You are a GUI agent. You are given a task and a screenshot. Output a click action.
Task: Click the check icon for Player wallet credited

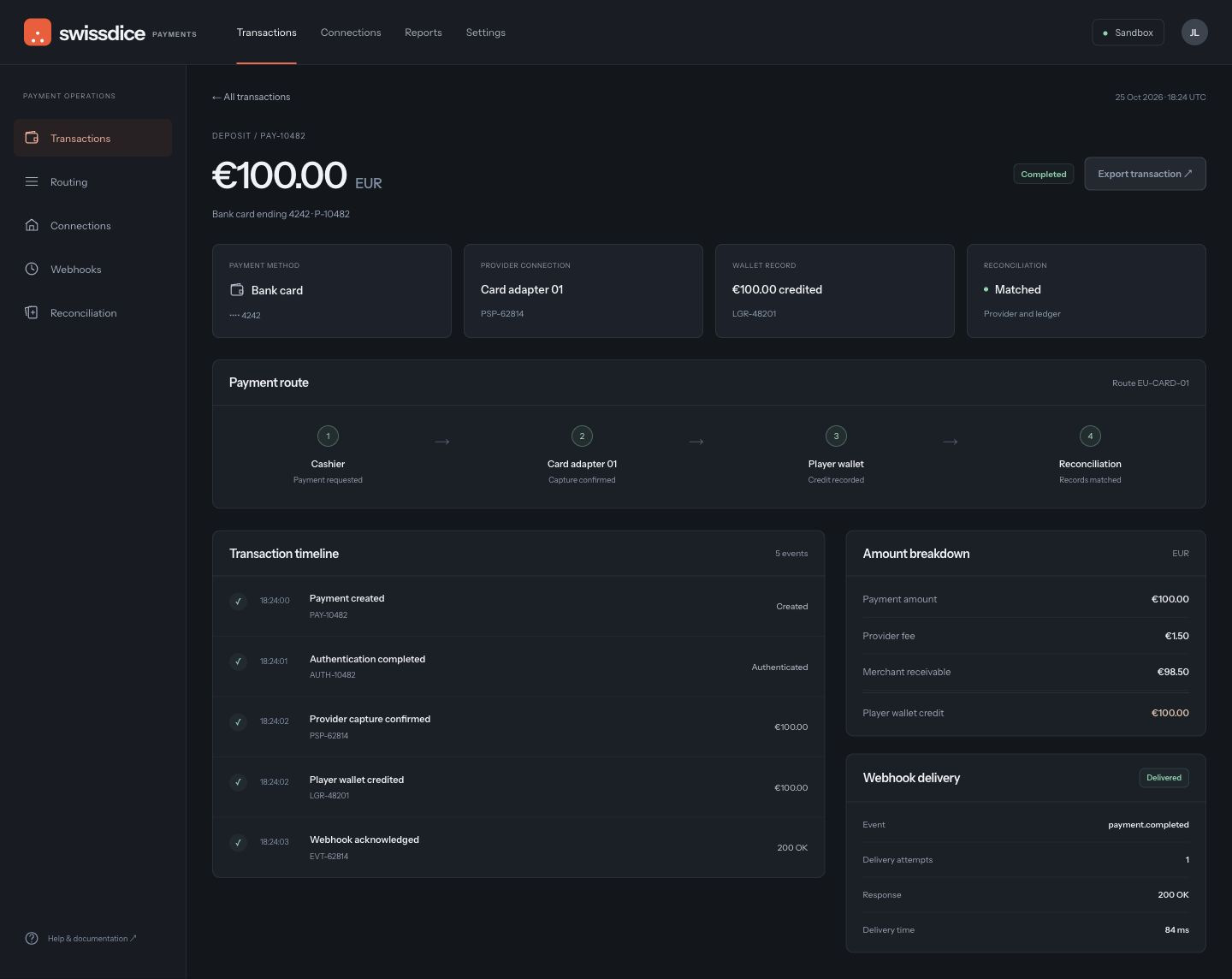238,782
